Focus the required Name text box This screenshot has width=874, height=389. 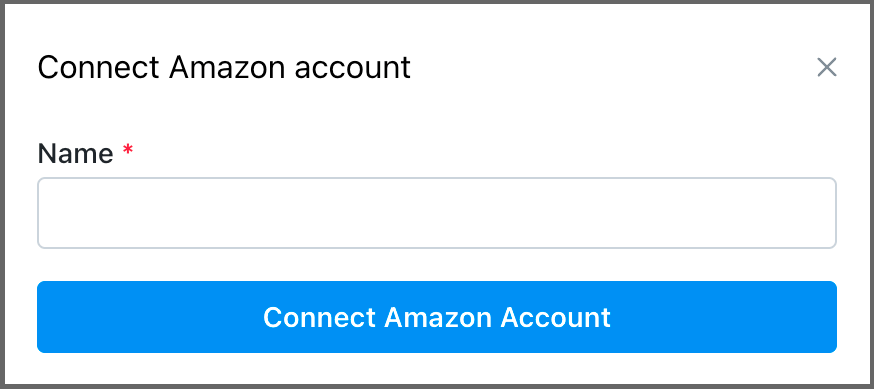click(436, 213)
